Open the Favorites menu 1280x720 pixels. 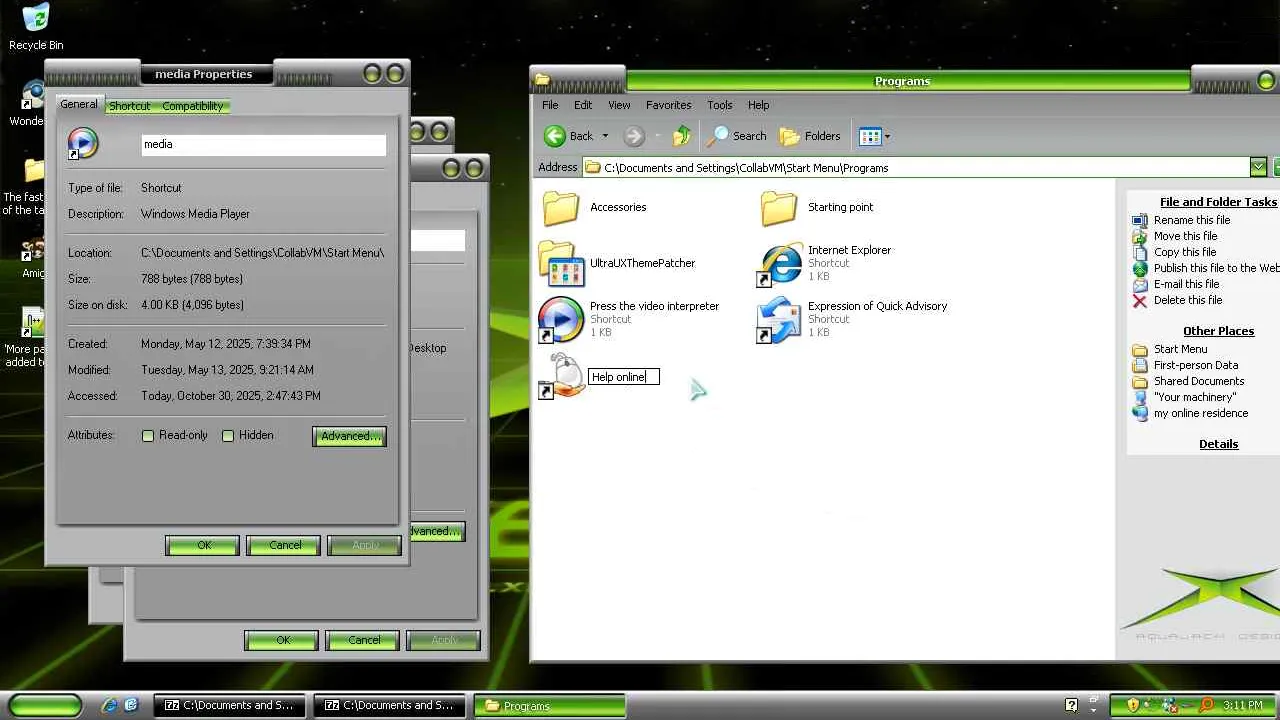tap(668, 105)
